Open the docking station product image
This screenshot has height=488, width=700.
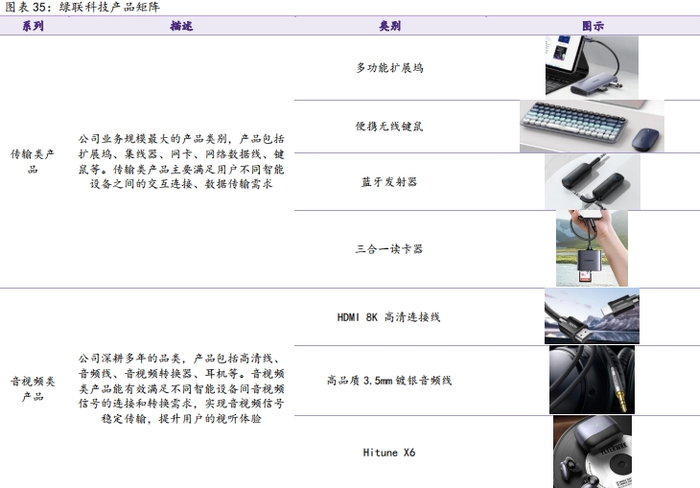[x=592, y=67]
